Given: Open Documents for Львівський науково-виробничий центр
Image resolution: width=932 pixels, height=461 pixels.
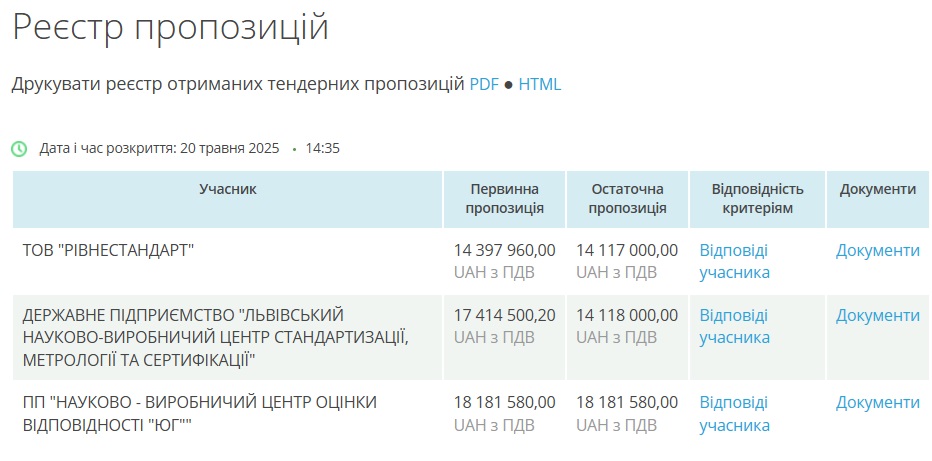Looking at the screenshot, I should (x=878, y=315).
